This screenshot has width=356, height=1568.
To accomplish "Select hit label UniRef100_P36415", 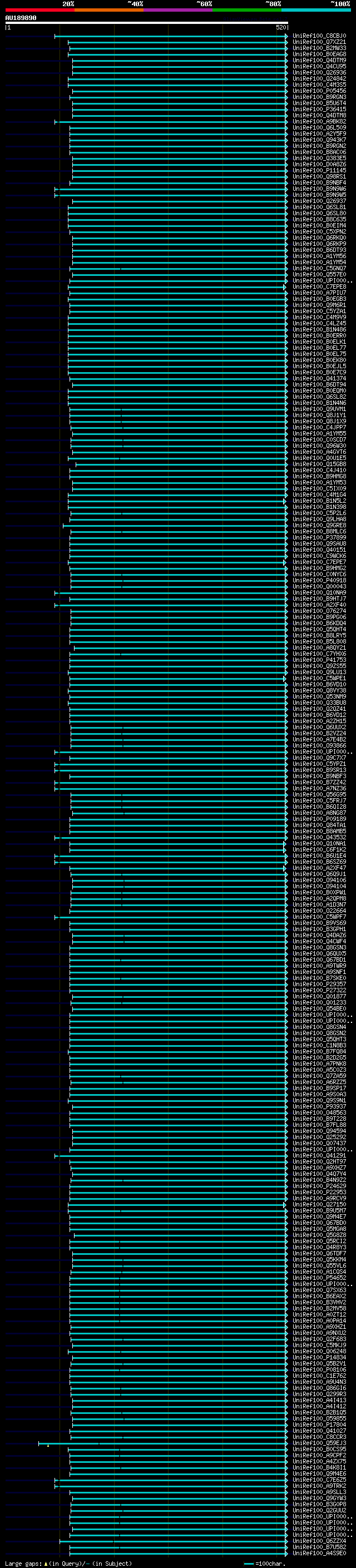I will point(319,110).
